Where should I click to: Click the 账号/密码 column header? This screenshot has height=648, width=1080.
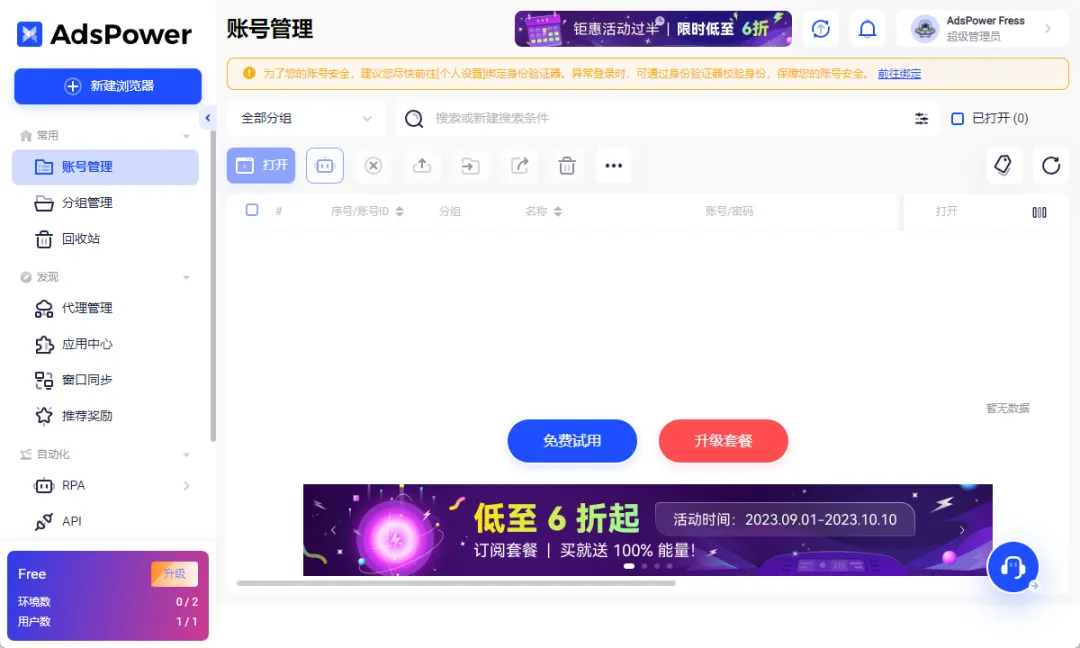click(x=729, y=211)
